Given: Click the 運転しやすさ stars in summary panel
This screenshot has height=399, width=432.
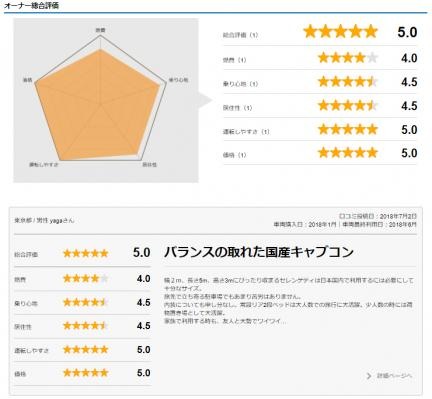Looking at the screenshot, I should point(348,129).
